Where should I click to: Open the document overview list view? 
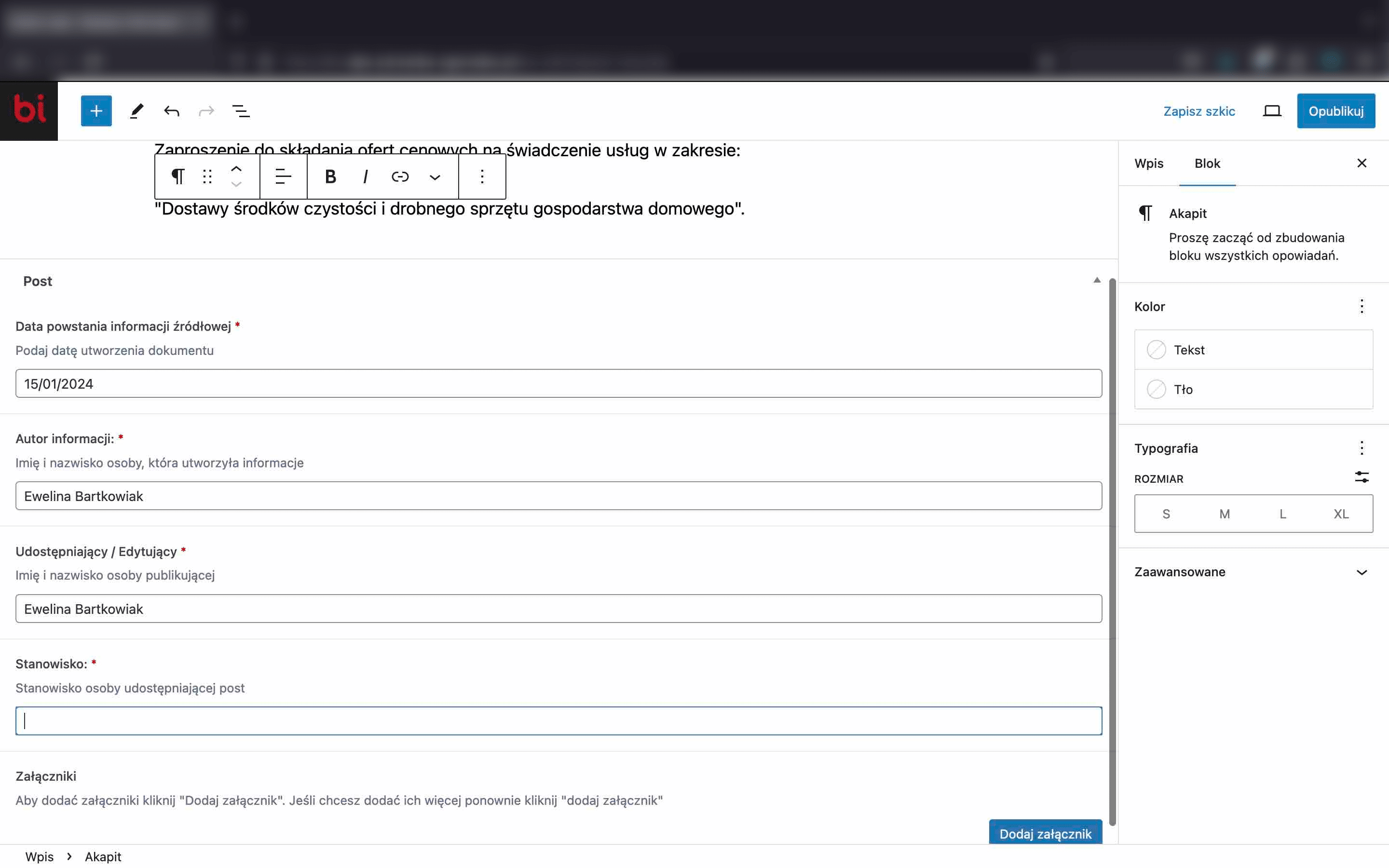click(241, 111)
